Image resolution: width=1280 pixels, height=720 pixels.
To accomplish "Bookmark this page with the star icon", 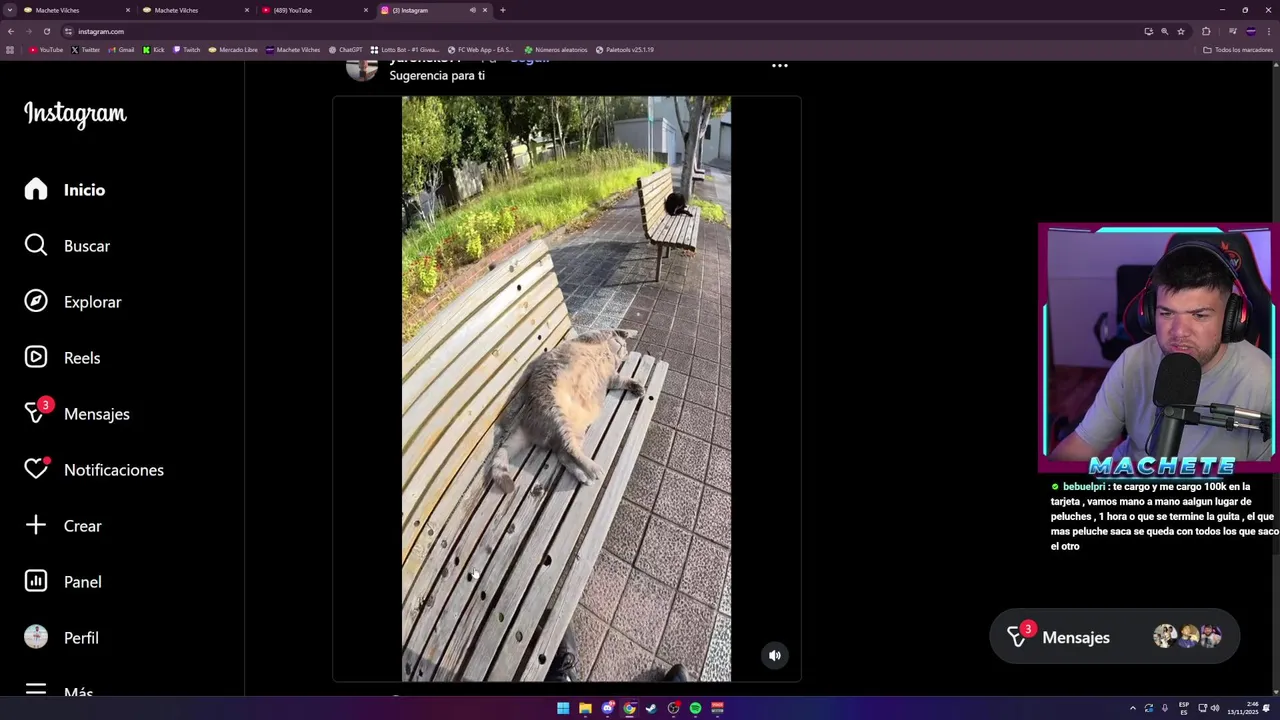I will coord(1181,31).
